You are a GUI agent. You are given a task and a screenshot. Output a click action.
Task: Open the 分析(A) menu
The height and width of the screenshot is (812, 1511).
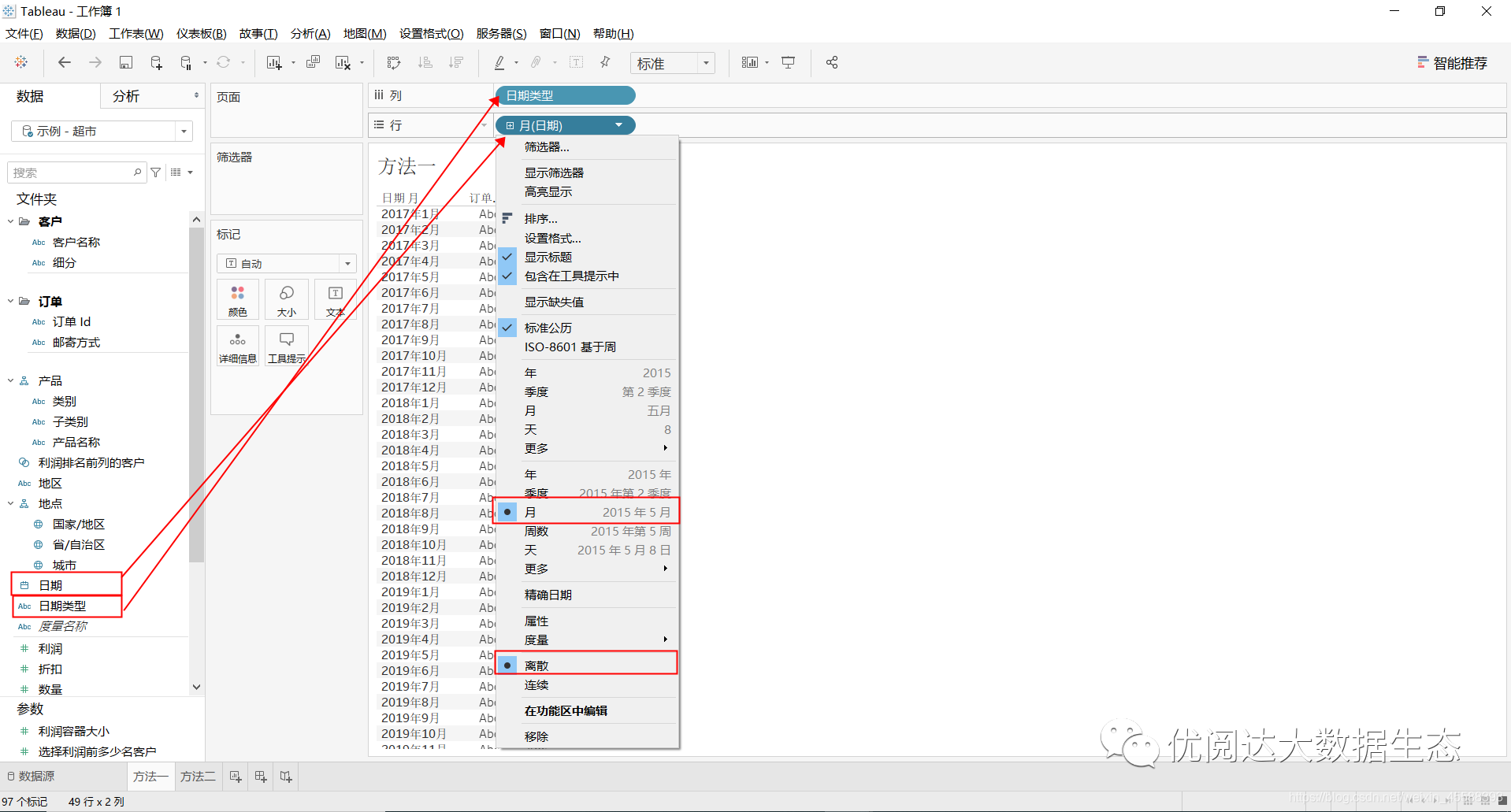tap(310, 33)
